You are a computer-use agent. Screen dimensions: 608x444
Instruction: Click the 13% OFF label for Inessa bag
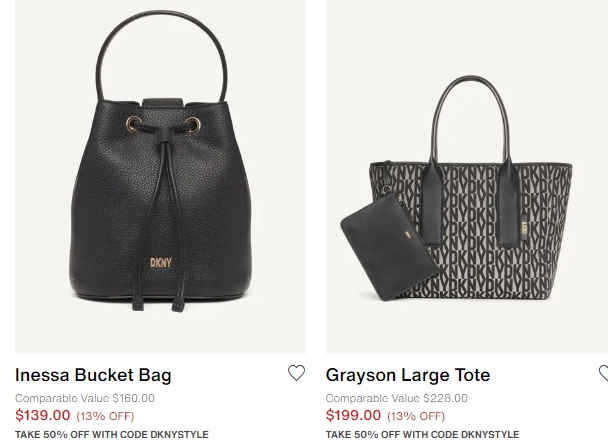tap(105, 416)
